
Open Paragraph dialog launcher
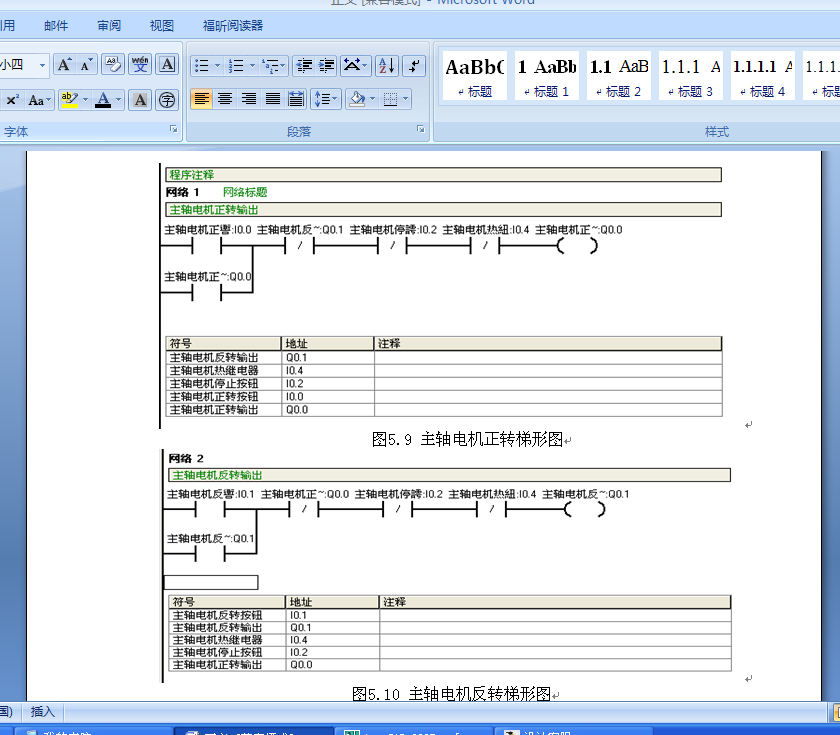(421, 129)
